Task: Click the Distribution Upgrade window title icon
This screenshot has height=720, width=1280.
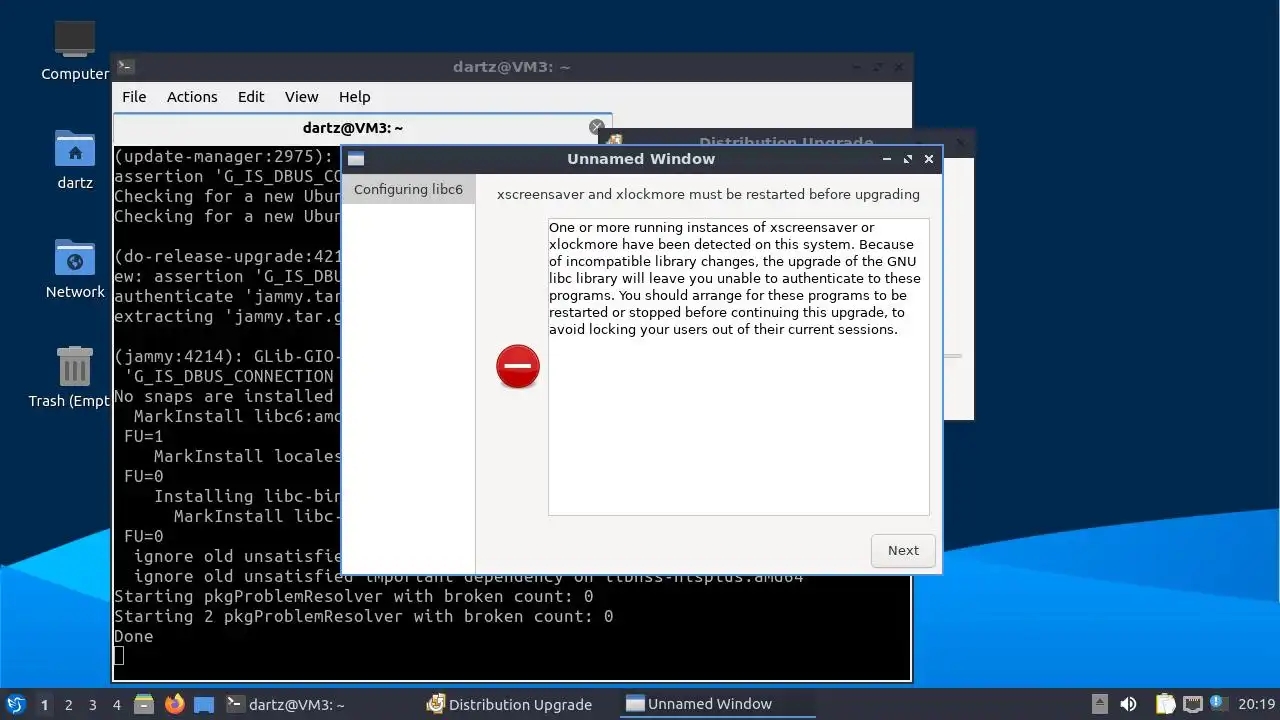Action: [615, 142]
